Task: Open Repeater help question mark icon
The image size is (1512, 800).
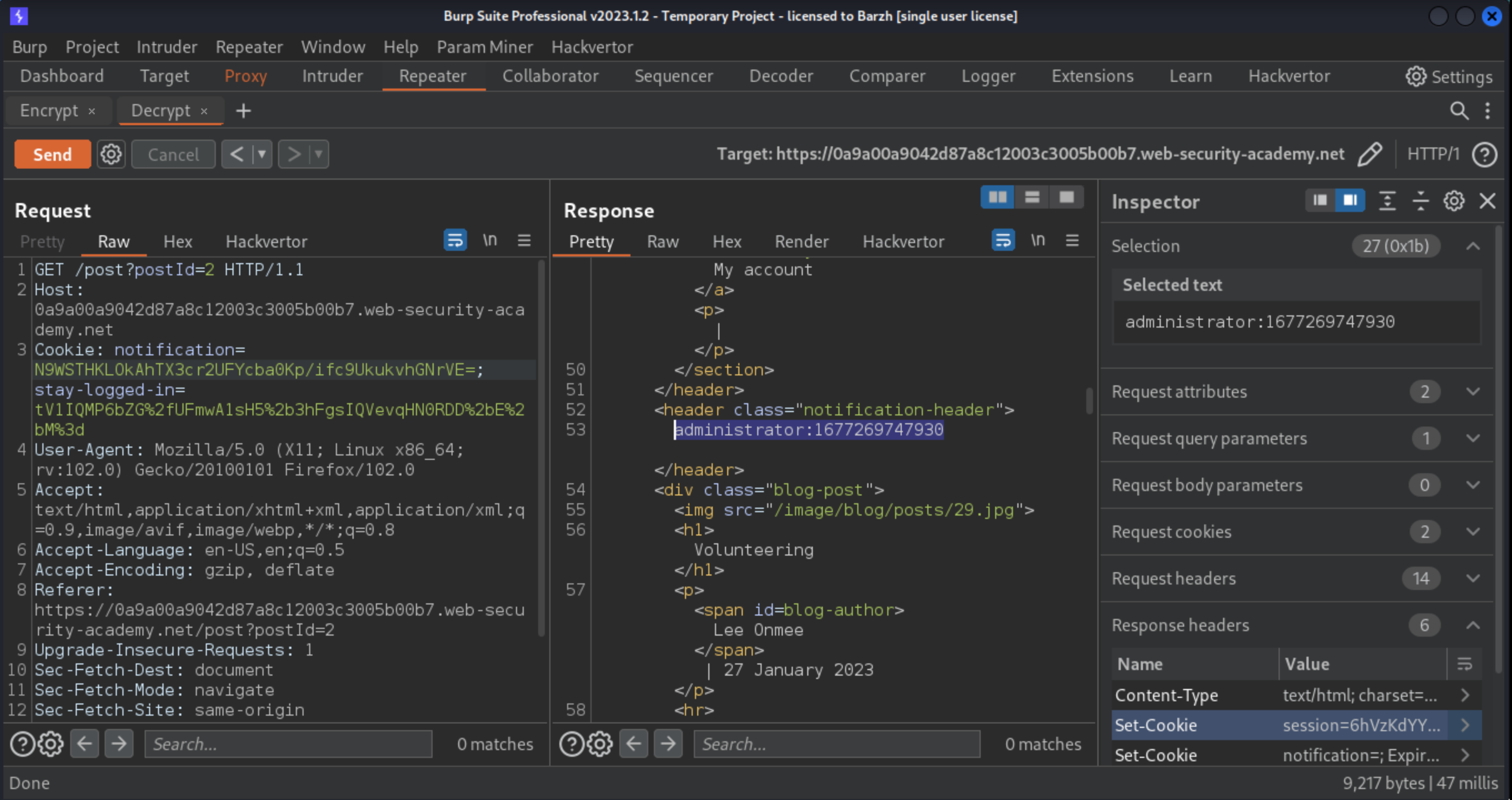Action: [1484, 154]
